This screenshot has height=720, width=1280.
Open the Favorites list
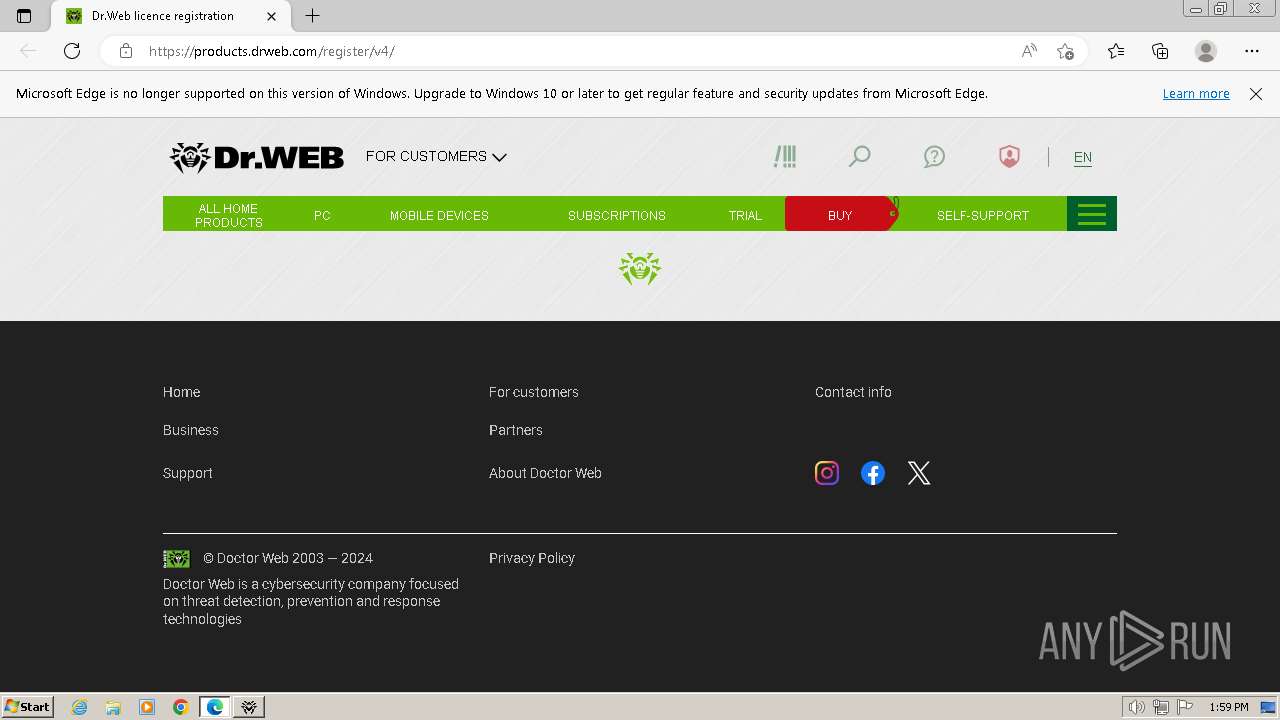pyautogui.click(x=1116, y=51)
